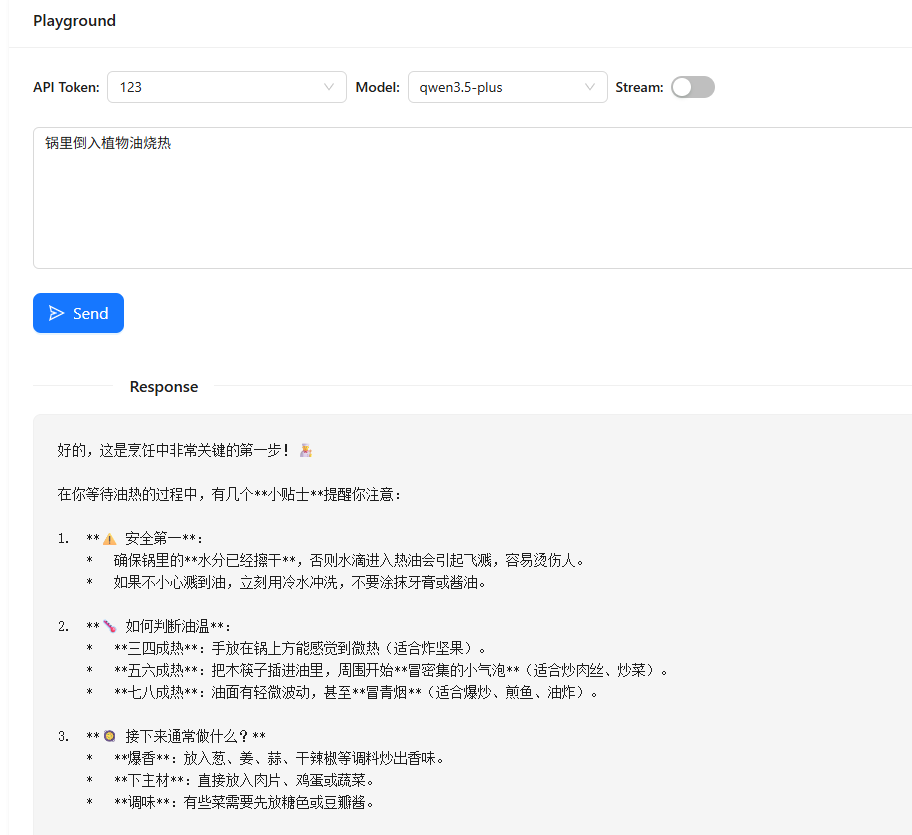Click the response line starting with 爆香
The height and width of the screenshot is (835, 912).
[278, 759]
